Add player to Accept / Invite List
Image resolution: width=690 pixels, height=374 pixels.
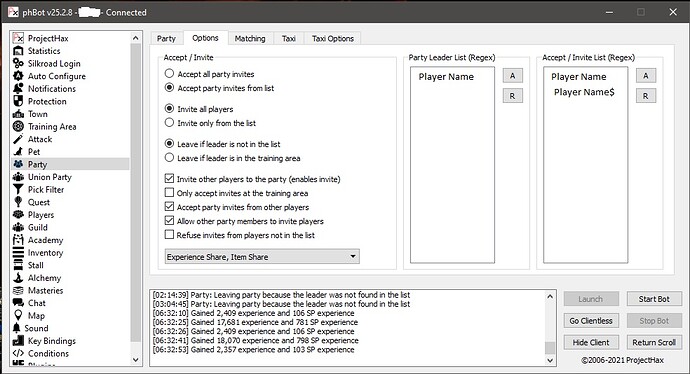pos(646,76)
